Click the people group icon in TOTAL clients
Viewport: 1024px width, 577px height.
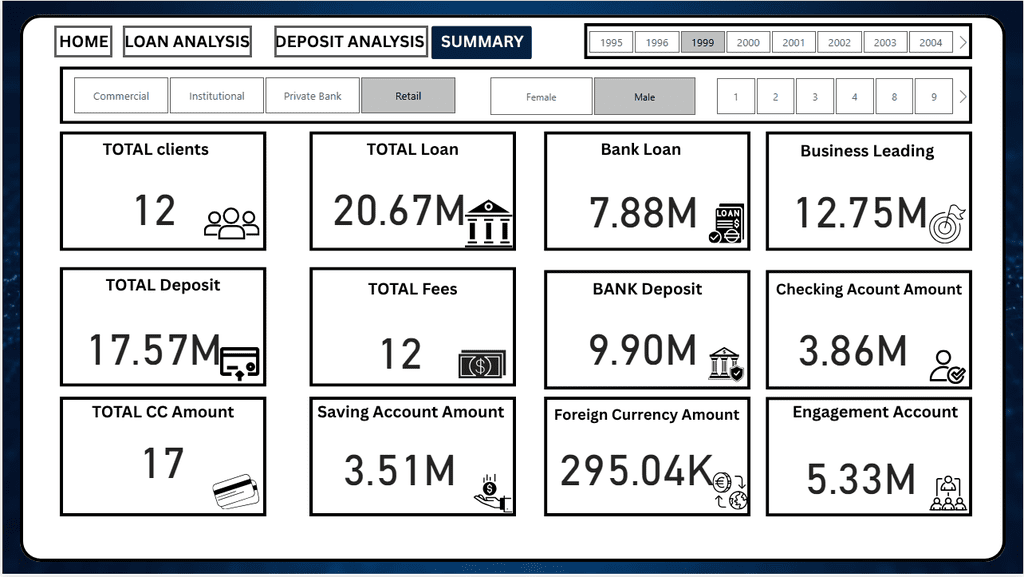coord(231,223)
